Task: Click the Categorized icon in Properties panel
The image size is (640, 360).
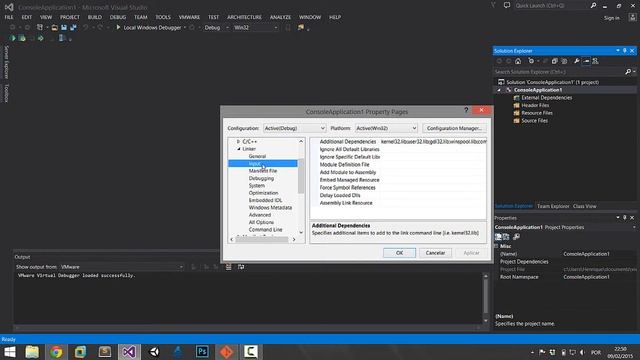Action: 498,237
